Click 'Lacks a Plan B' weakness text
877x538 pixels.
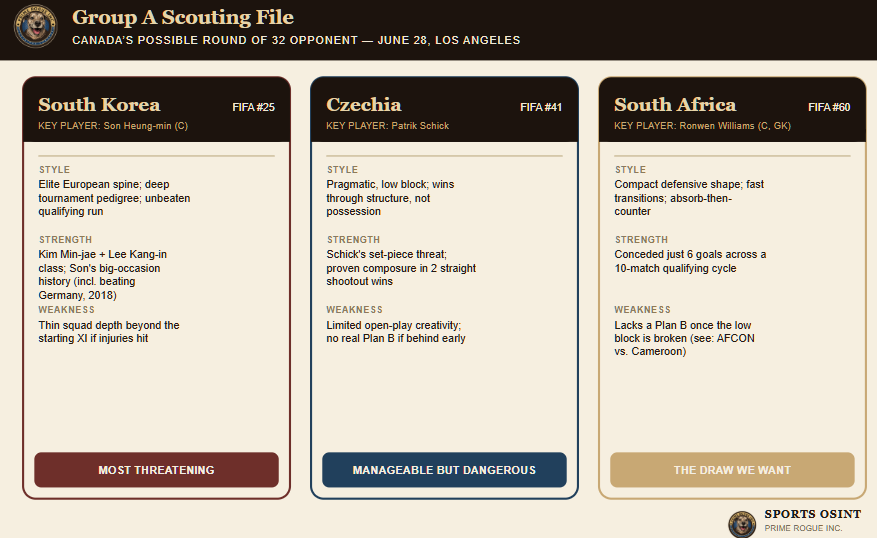click(x=684, y=338)
